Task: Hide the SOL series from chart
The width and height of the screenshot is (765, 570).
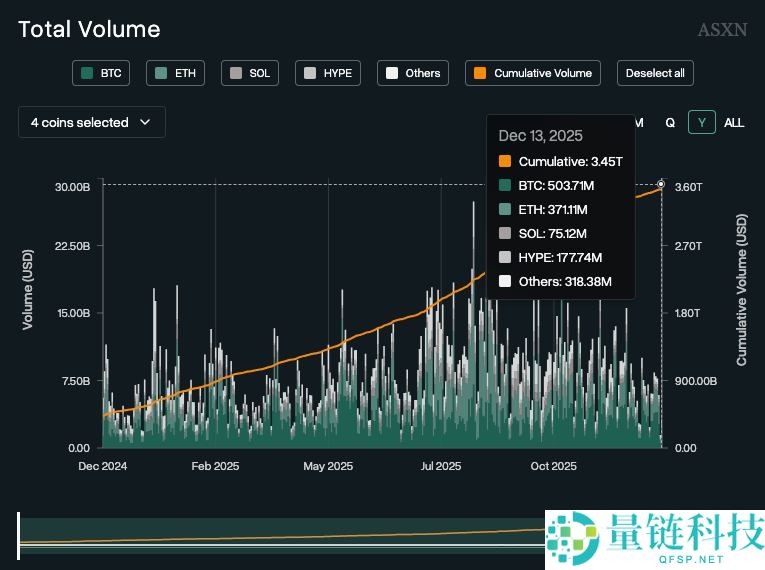Action: tap(249, 73)
